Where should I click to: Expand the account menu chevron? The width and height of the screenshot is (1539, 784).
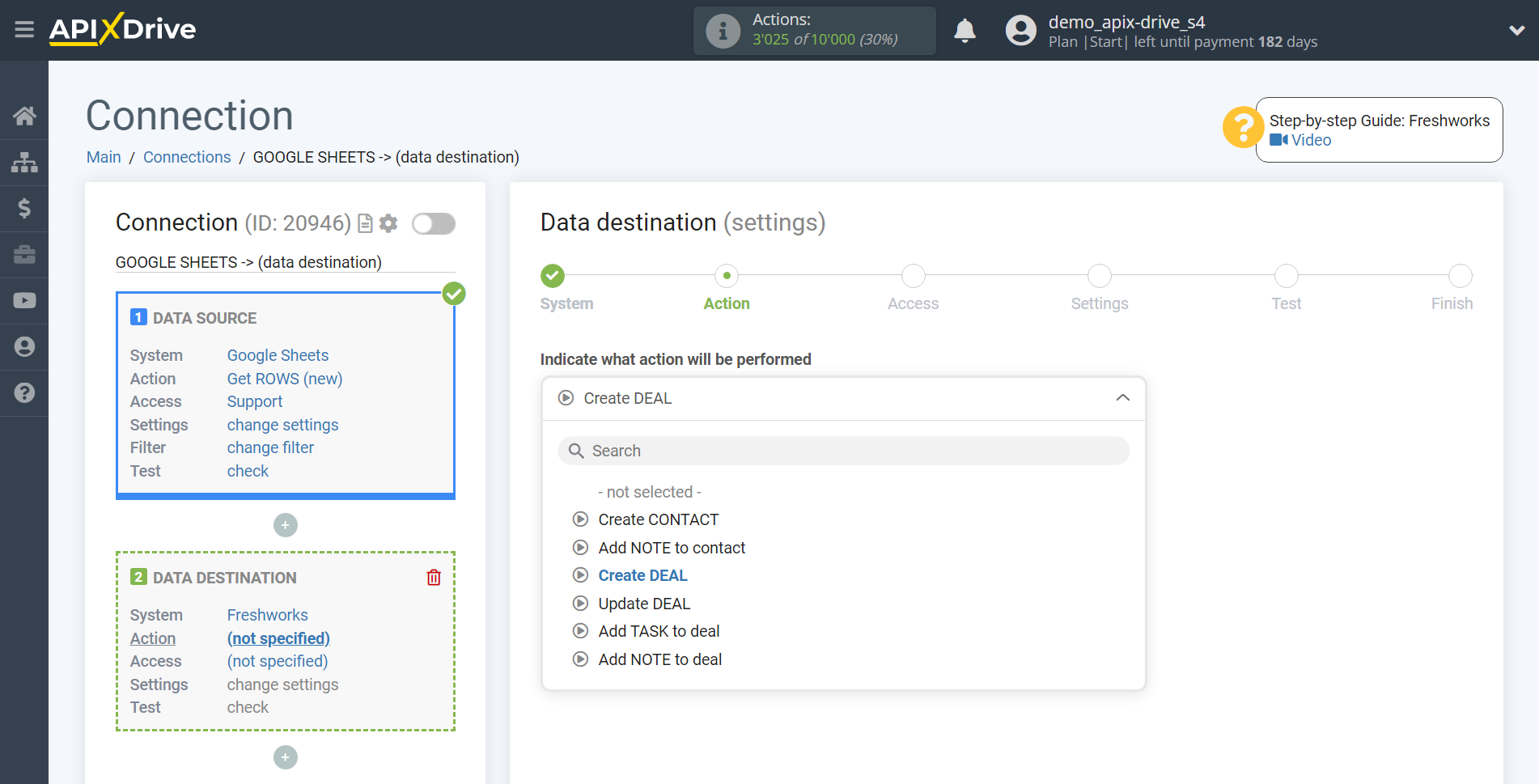point(1516,31)
